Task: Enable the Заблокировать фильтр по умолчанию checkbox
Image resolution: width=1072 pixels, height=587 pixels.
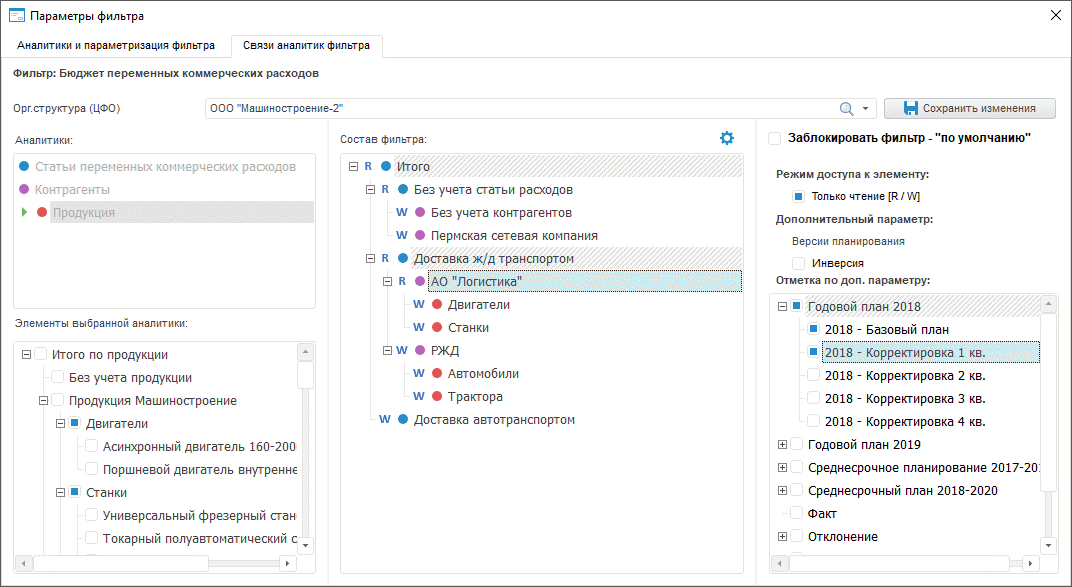Action: pyautogui.click(x=775, y=138)
